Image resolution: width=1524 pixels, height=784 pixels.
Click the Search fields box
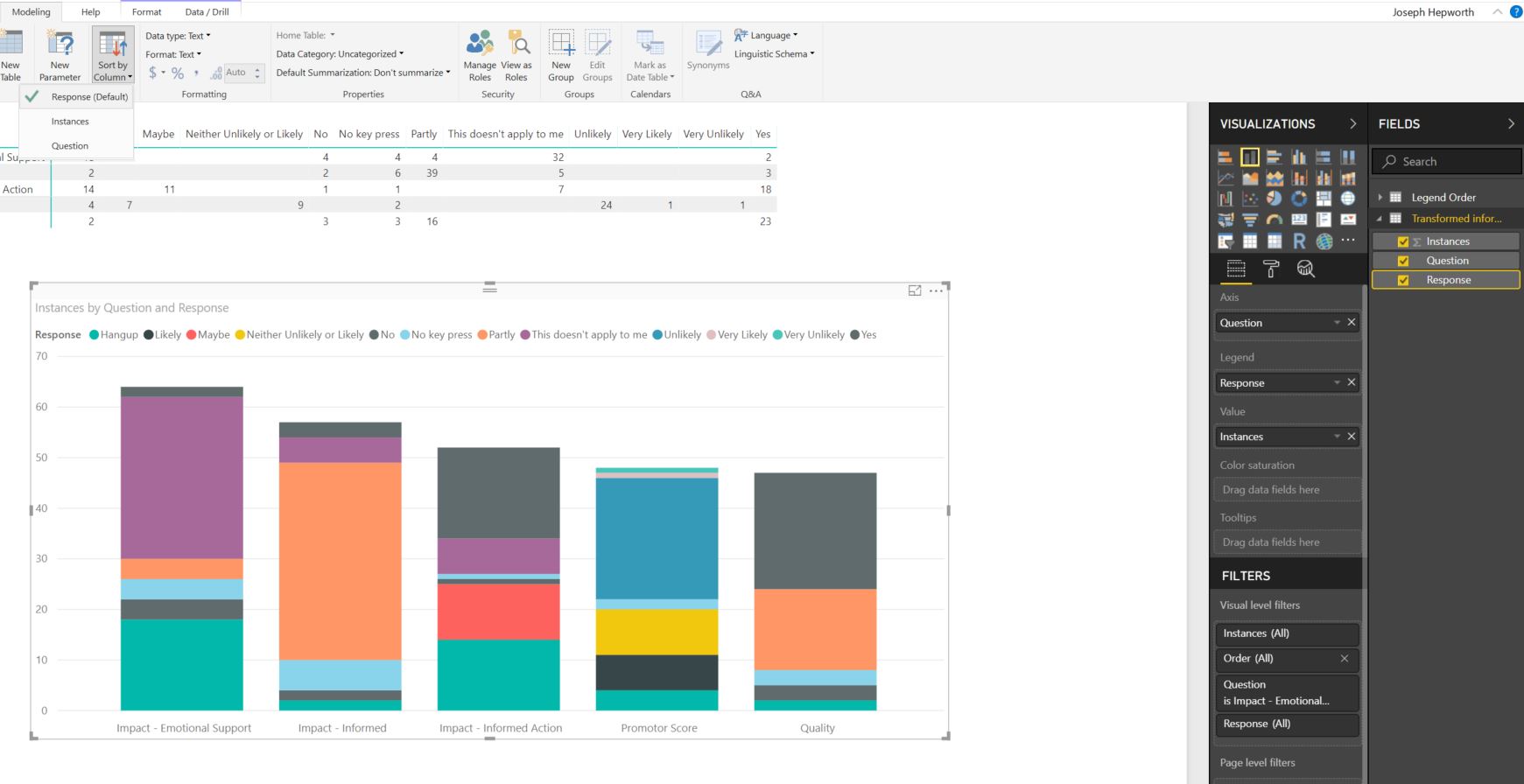click(x=1446, y=162)
